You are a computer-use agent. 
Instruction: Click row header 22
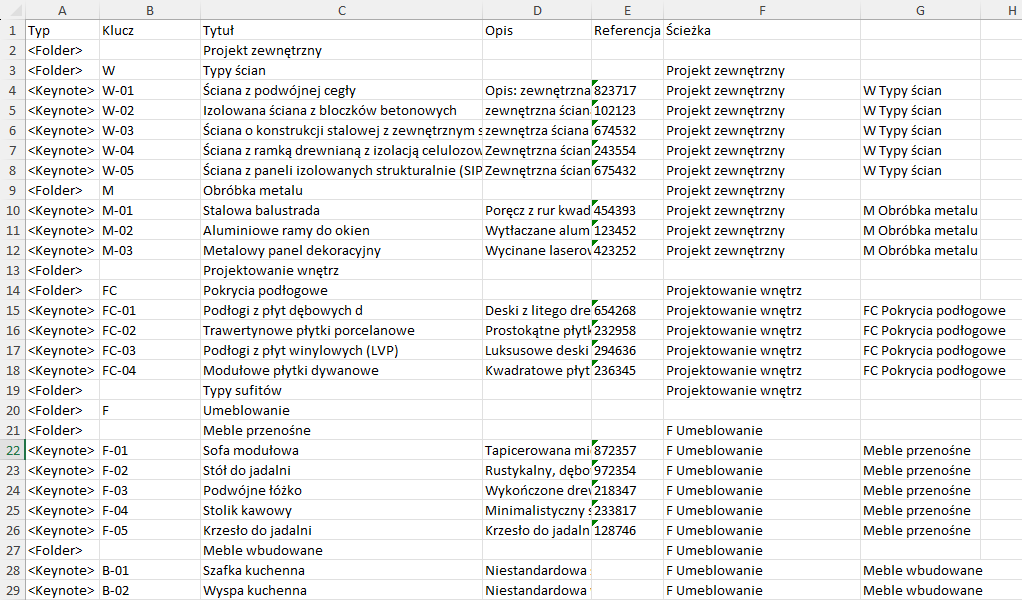pyautogui.click(x=14, y=450)
